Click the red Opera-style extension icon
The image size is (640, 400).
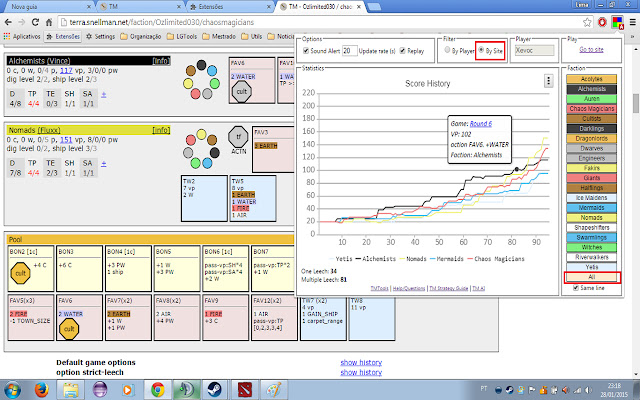coord(602,22)
